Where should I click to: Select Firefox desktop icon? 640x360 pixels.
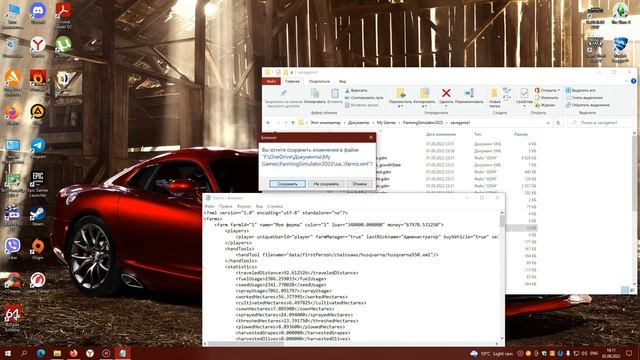coord(12,114)
